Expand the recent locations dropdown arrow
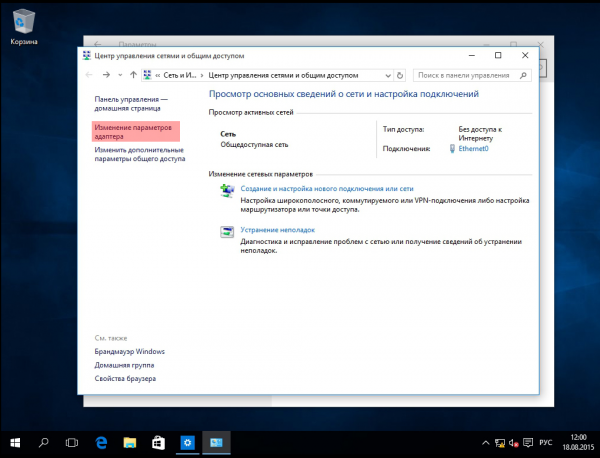The image size is (600, 458). click(x=120, y=75)
